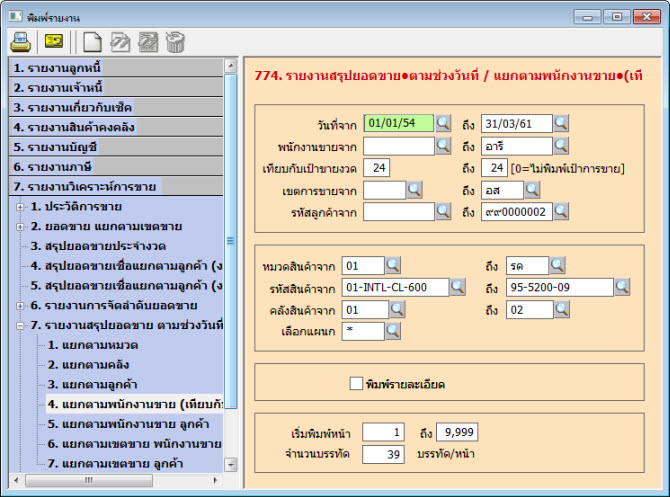The image size is (670, 497).
Task: Open the 2. รายงานเจ้าหนี้ menu section
Action: click(x=116, y=87)
